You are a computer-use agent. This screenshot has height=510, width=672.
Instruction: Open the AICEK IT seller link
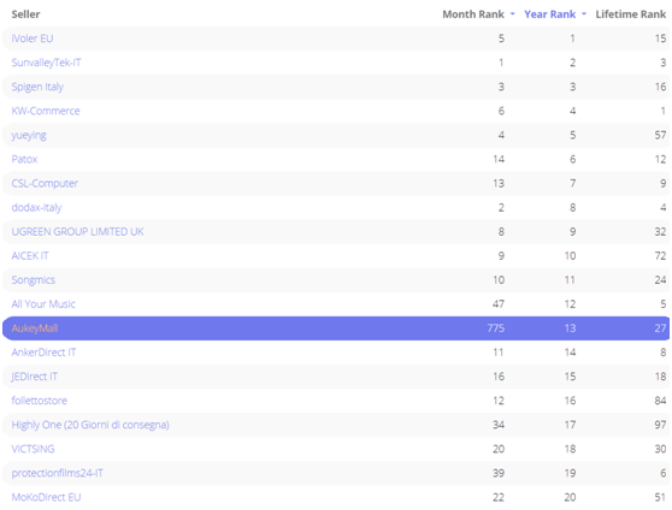point(30,256)
